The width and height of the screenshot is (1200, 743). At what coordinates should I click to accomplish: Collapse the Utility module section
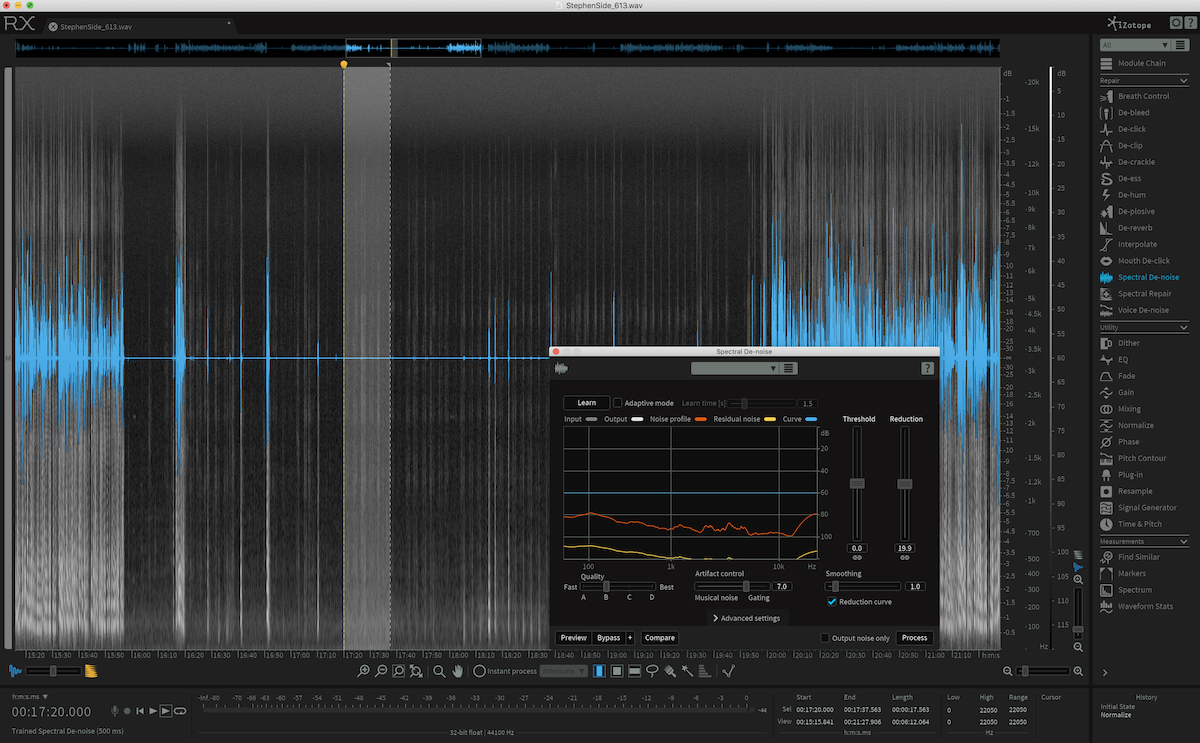(x=1185, y=327)
